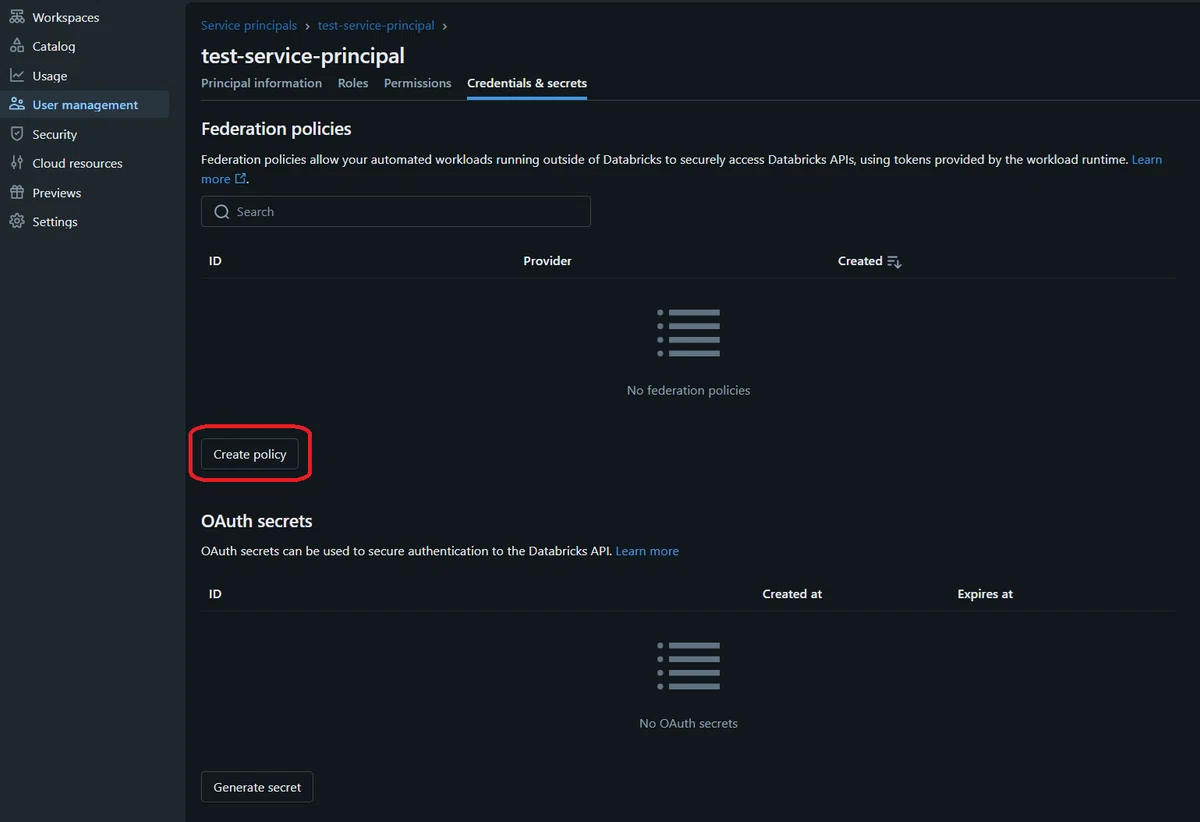Select the User management people icon

tap(17, 104)
